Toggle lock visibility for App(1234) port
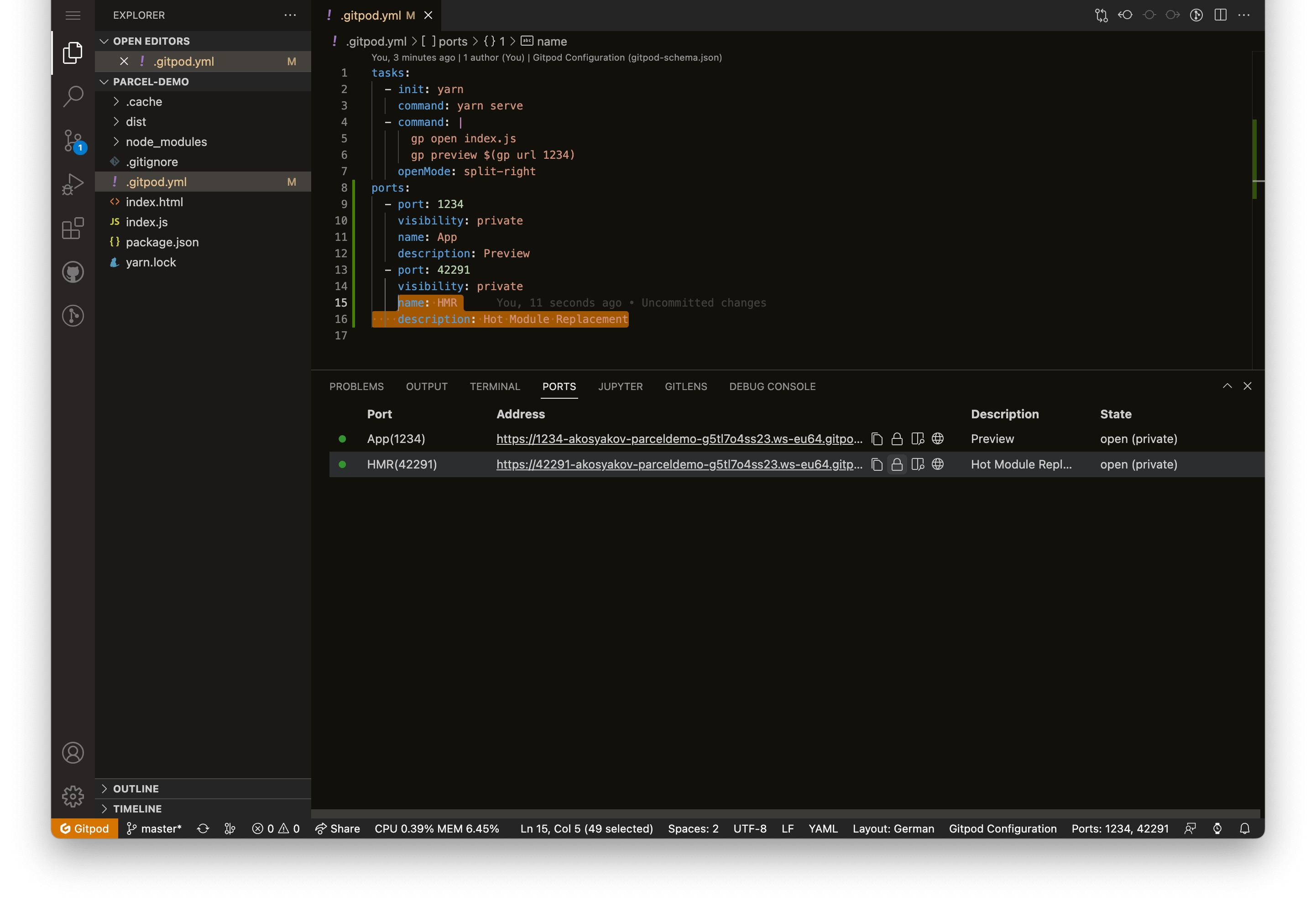Viewport: 1316px width, 906px height. [897, 439]
